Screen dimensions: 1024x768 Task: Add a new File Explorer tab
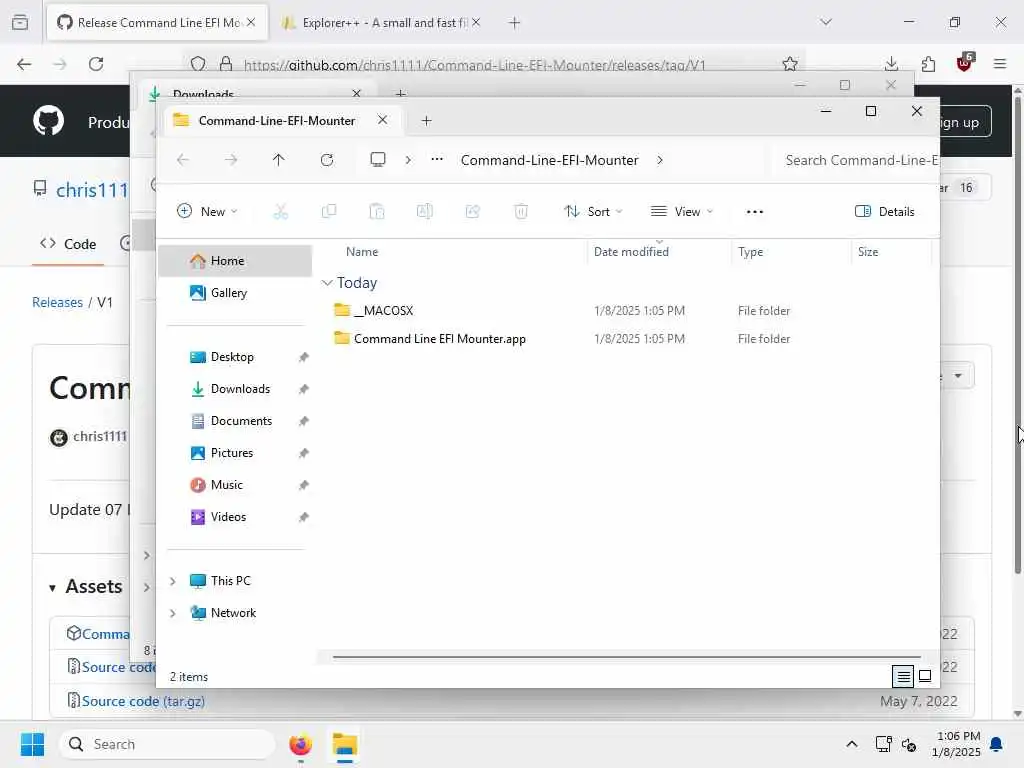click(x=426, y=121)
